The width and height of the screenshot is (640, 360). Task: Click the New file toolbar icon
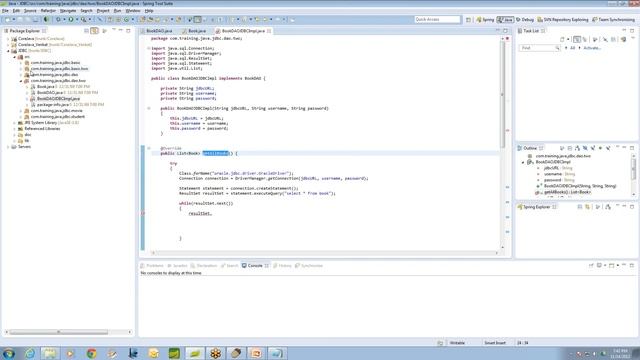click(7, 20)
